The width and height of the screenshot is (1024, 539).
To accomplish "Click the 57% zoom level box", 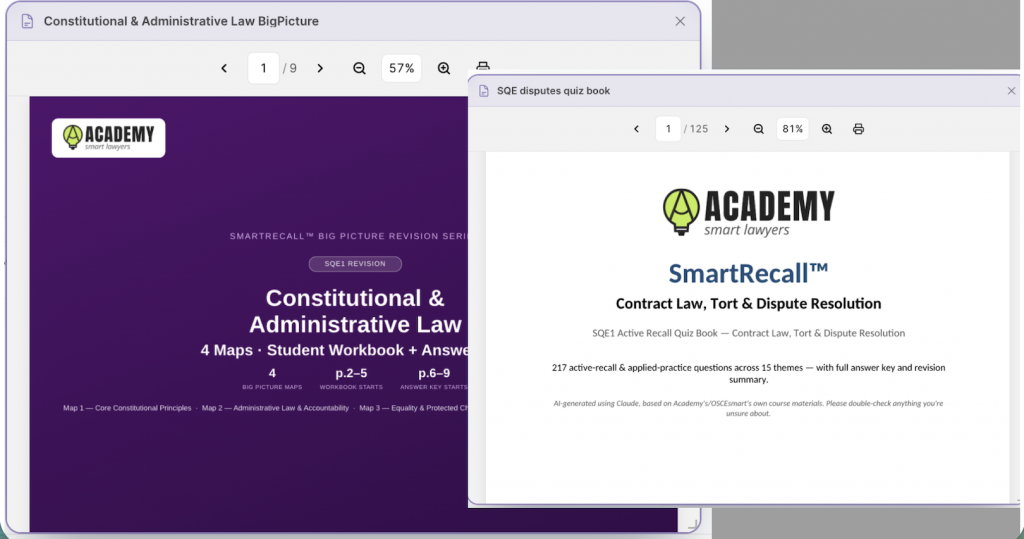I will [x=402, y=68].
